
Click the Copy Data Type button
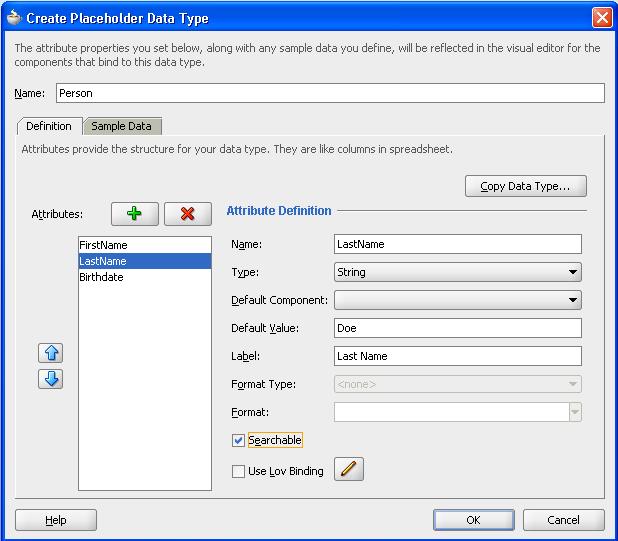click(525, 186)
